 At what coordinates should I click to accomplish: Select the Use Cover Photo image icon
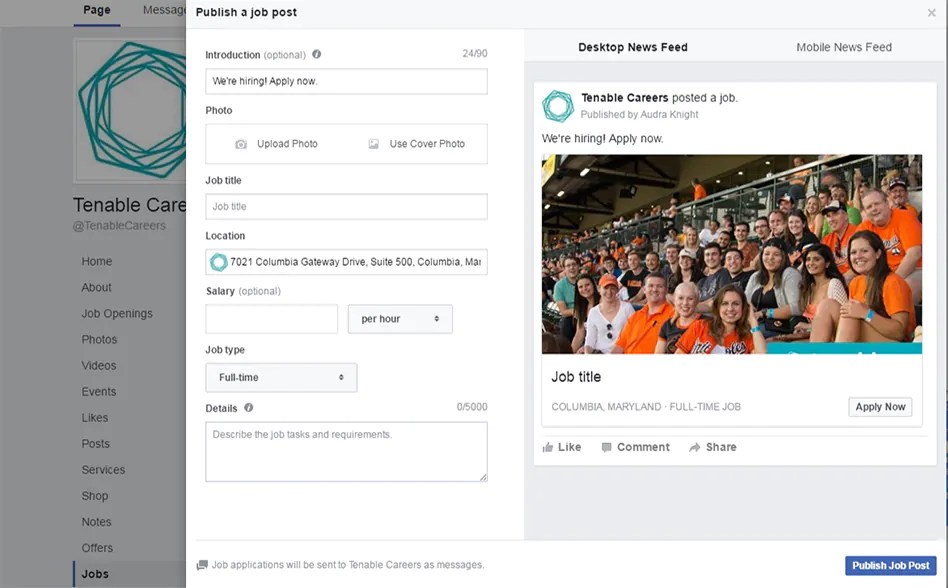tap(374, 143)
